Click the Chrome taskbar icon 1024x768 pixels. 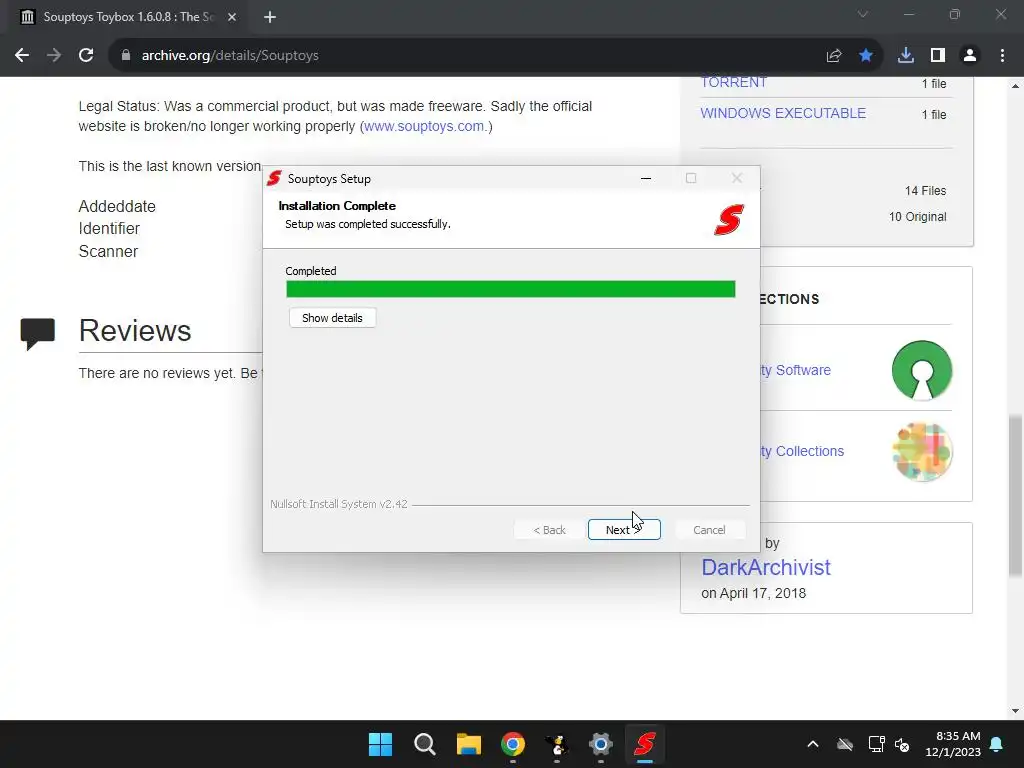[x=513, y=744]
